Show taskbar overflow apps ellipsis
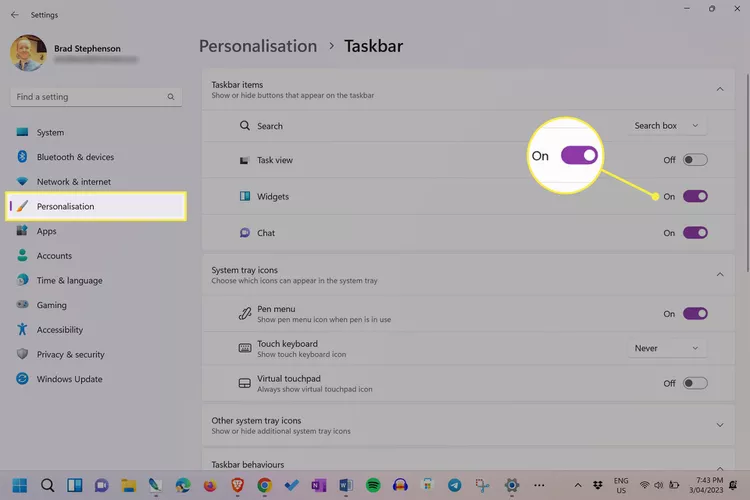 (539, 485)
